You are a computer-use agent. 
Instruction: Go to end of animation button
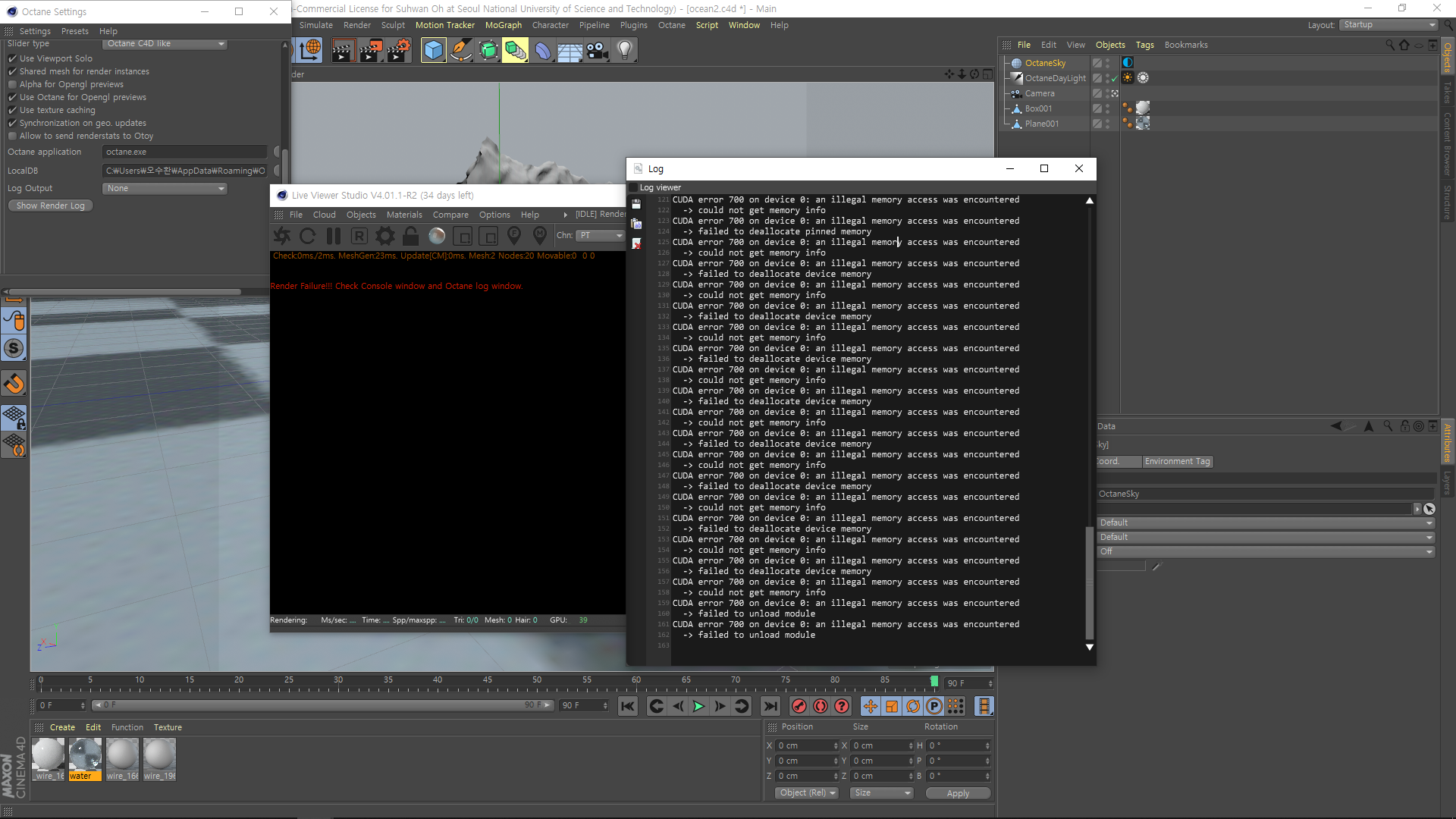(770, 707)
